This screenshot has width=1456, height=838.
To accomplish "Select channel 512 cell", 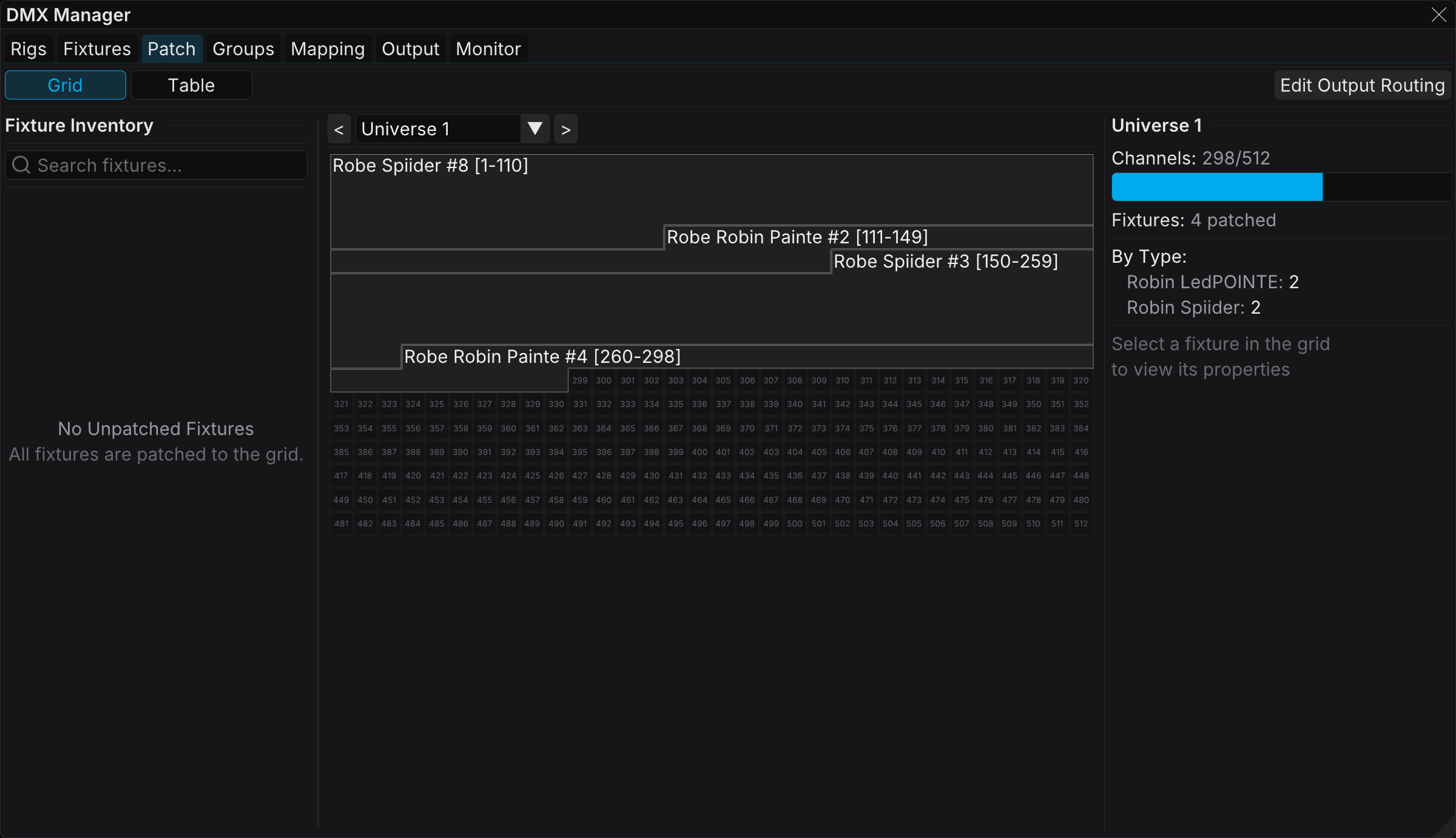I will pyautogui.click(x=1081, y=524).
